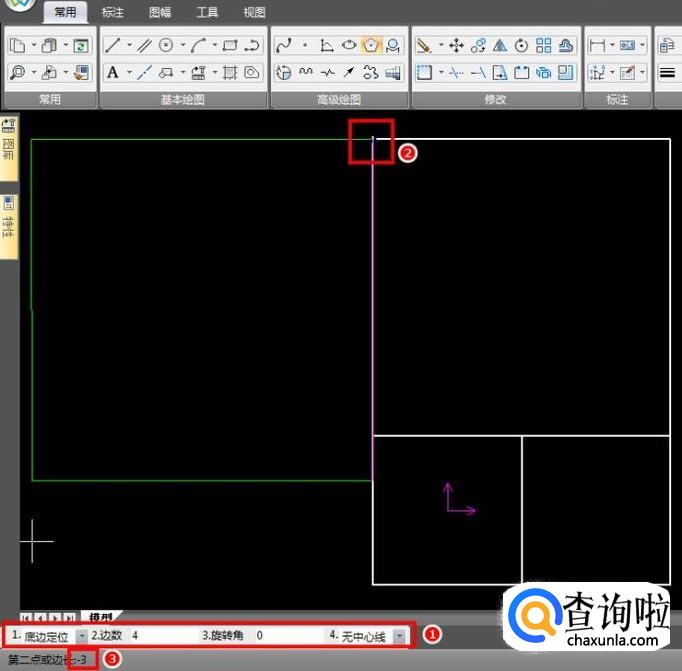Expand the Arc tool dropdown arrow
The height and width of the screenshot is (671, 682).
click(x=214, y=45)
